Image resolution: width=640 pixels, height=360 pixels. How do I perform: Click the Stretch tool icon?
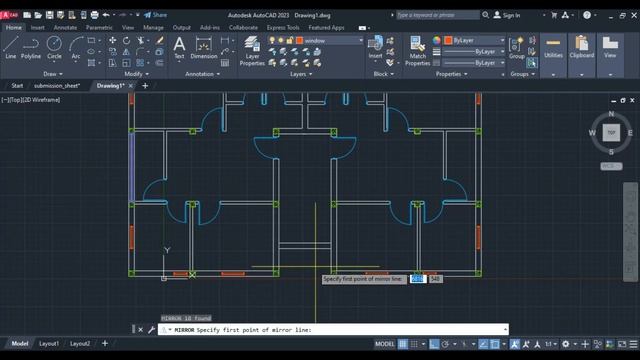(112, 63)
